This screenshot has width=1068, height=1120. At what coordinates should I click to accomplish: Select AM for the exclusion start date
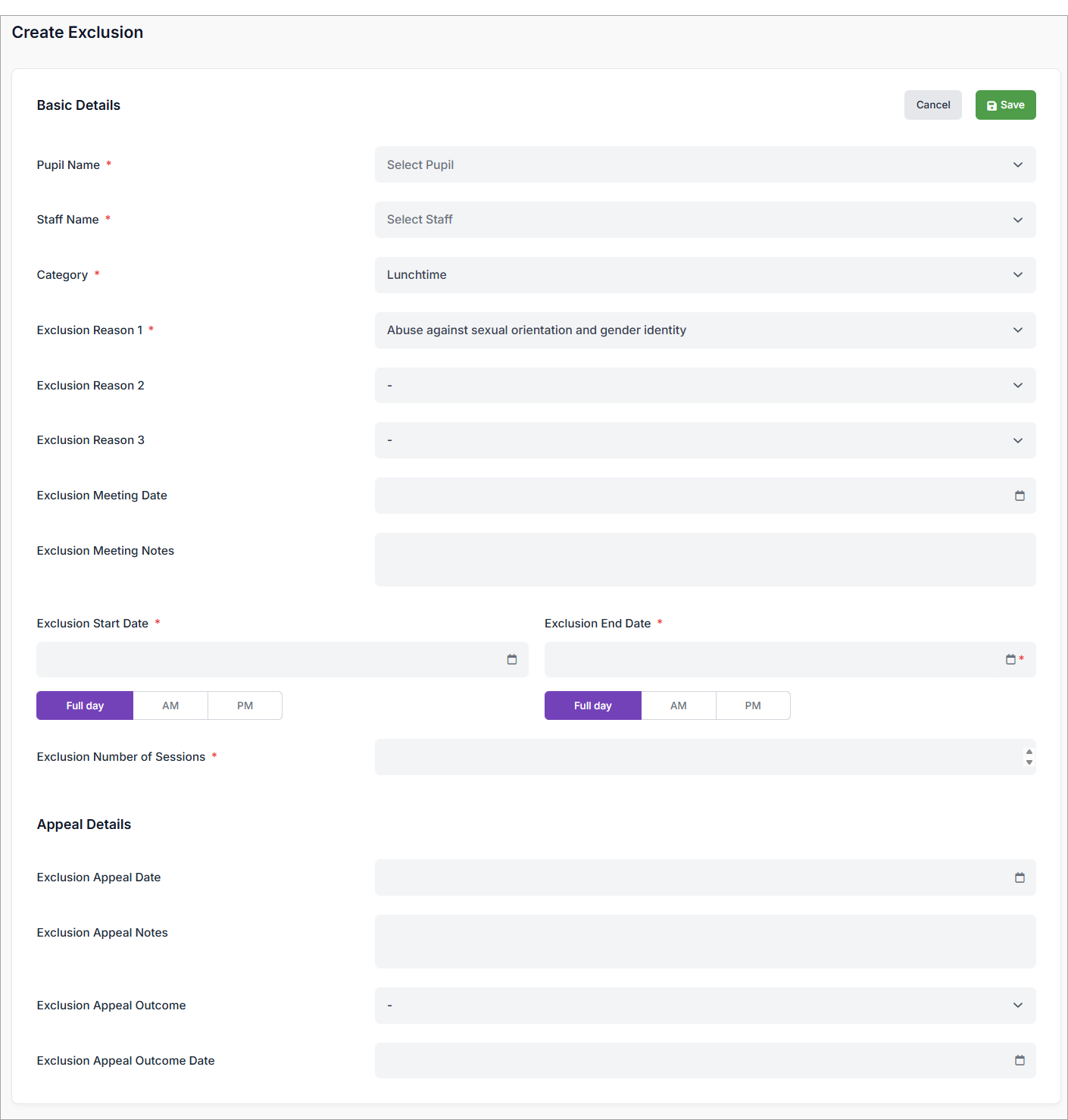click(170, 705)
